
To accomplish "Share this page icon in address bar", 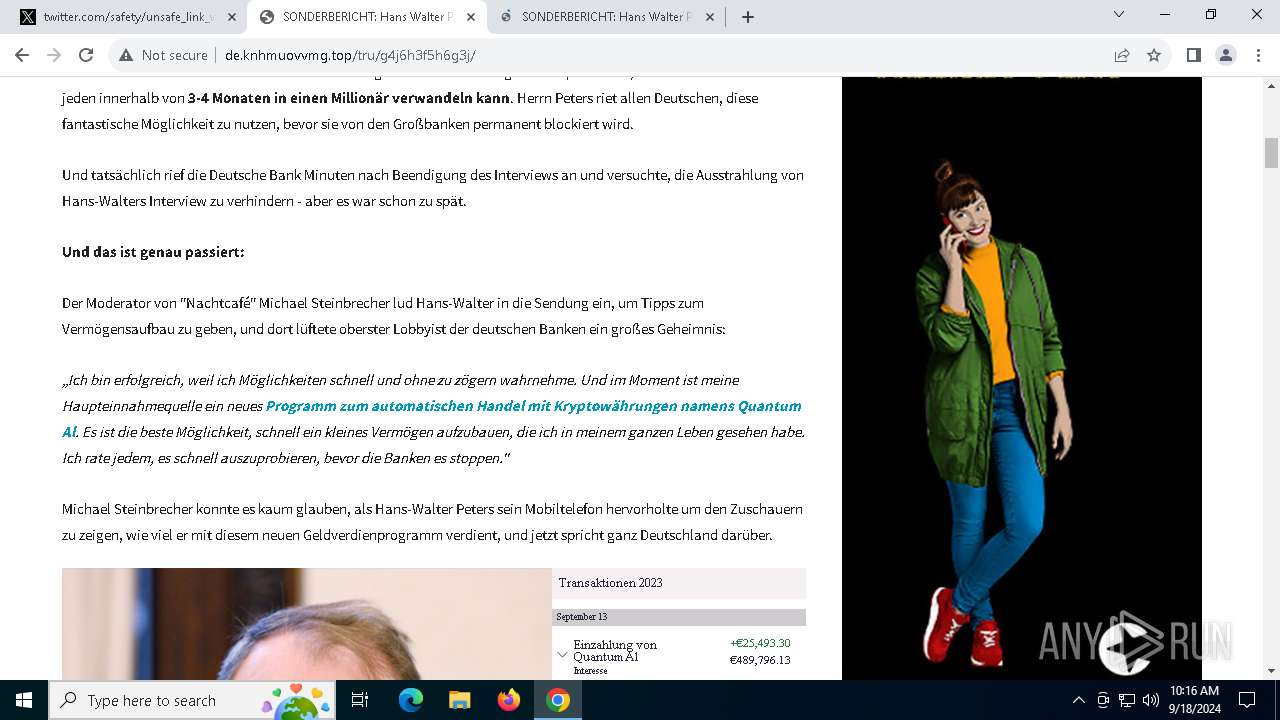I will (1122, 55).
